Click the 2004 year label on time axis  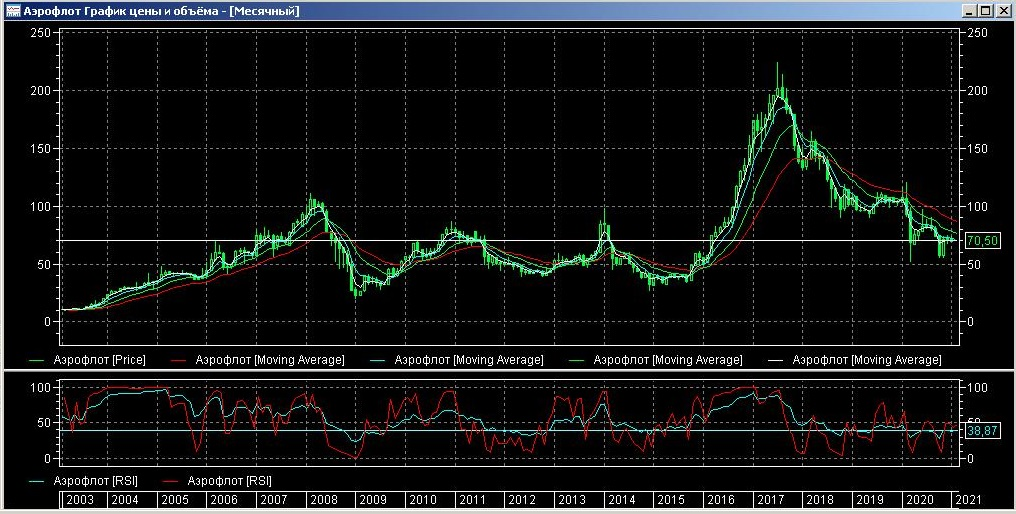[x=124, y=500]
